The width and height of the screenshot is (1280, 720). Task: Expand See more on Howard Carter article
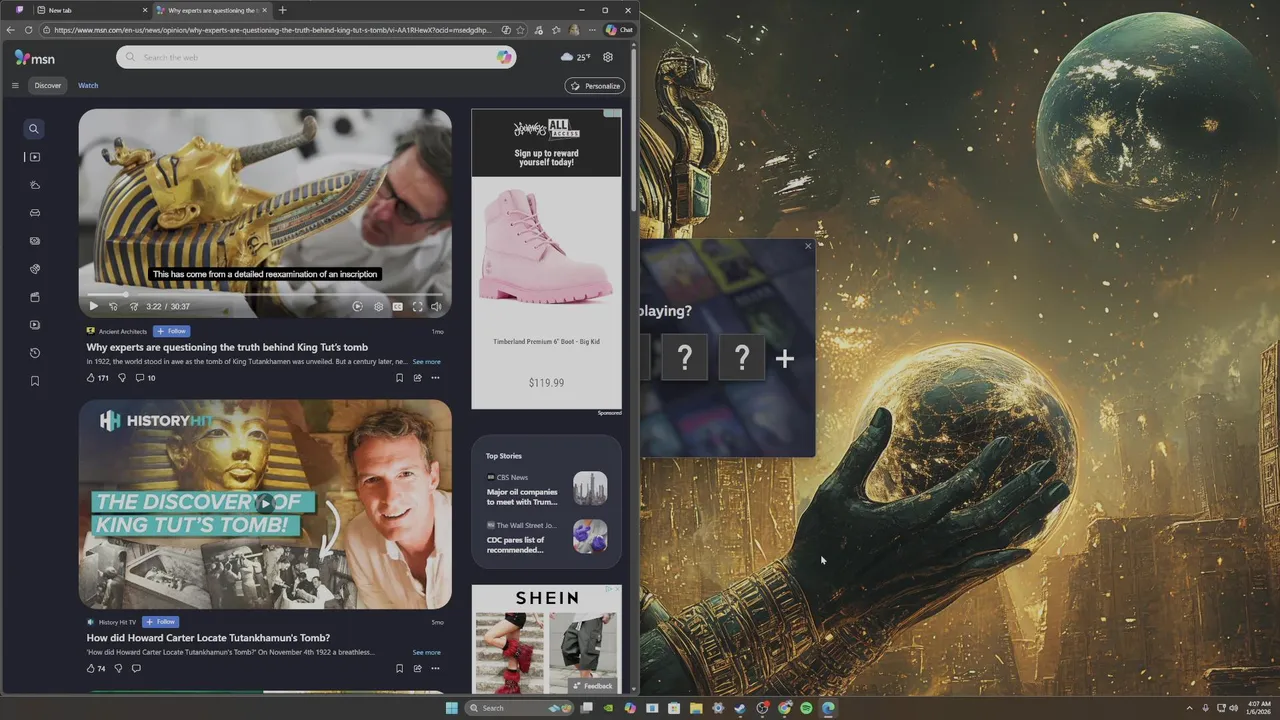pyautogui.click(x=426, y=652)
